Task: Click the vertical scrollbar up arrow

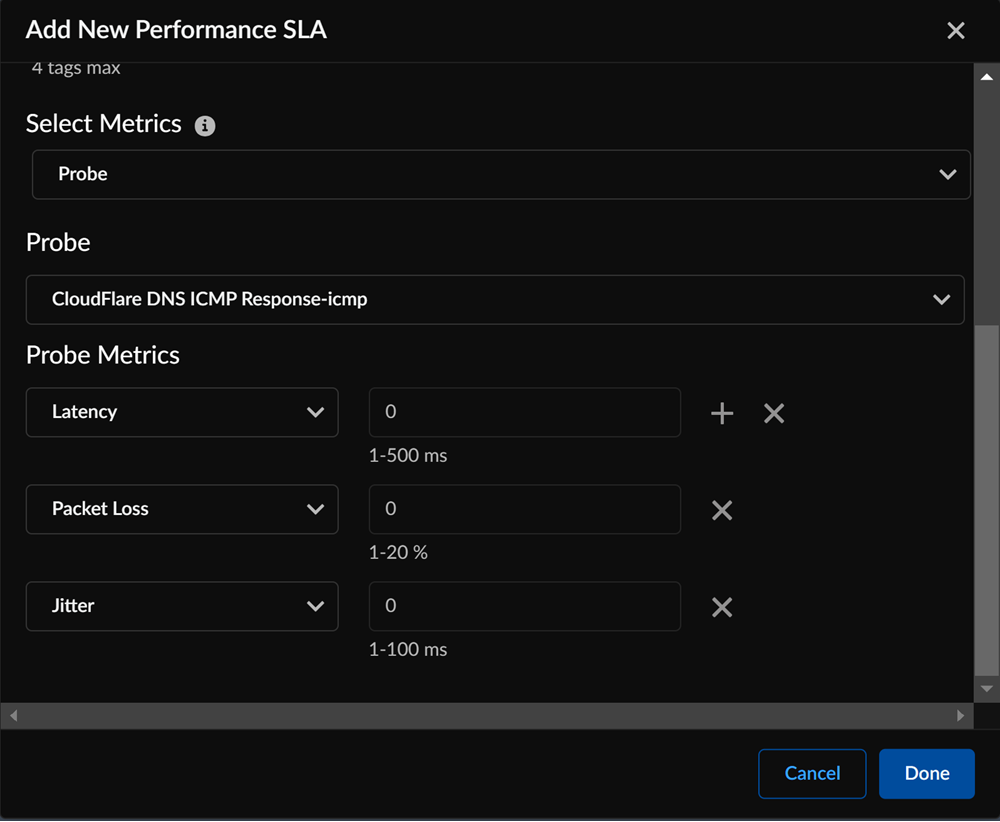Action: 987,77
